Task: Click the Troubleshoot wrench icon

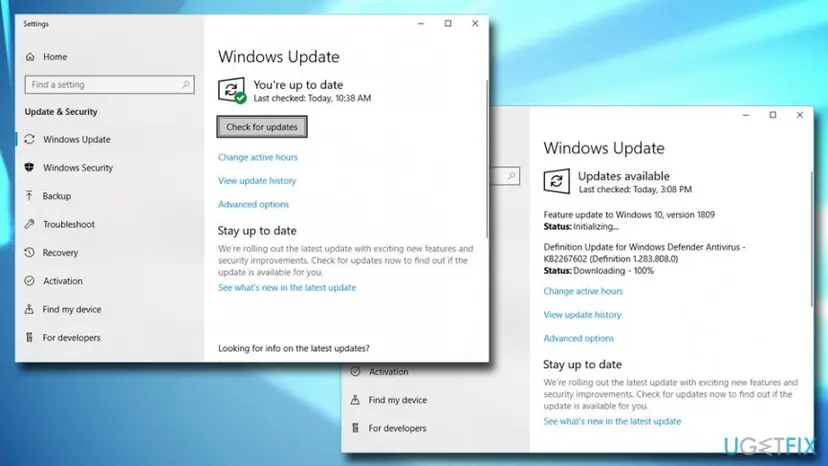Action: tap(30, 224)
